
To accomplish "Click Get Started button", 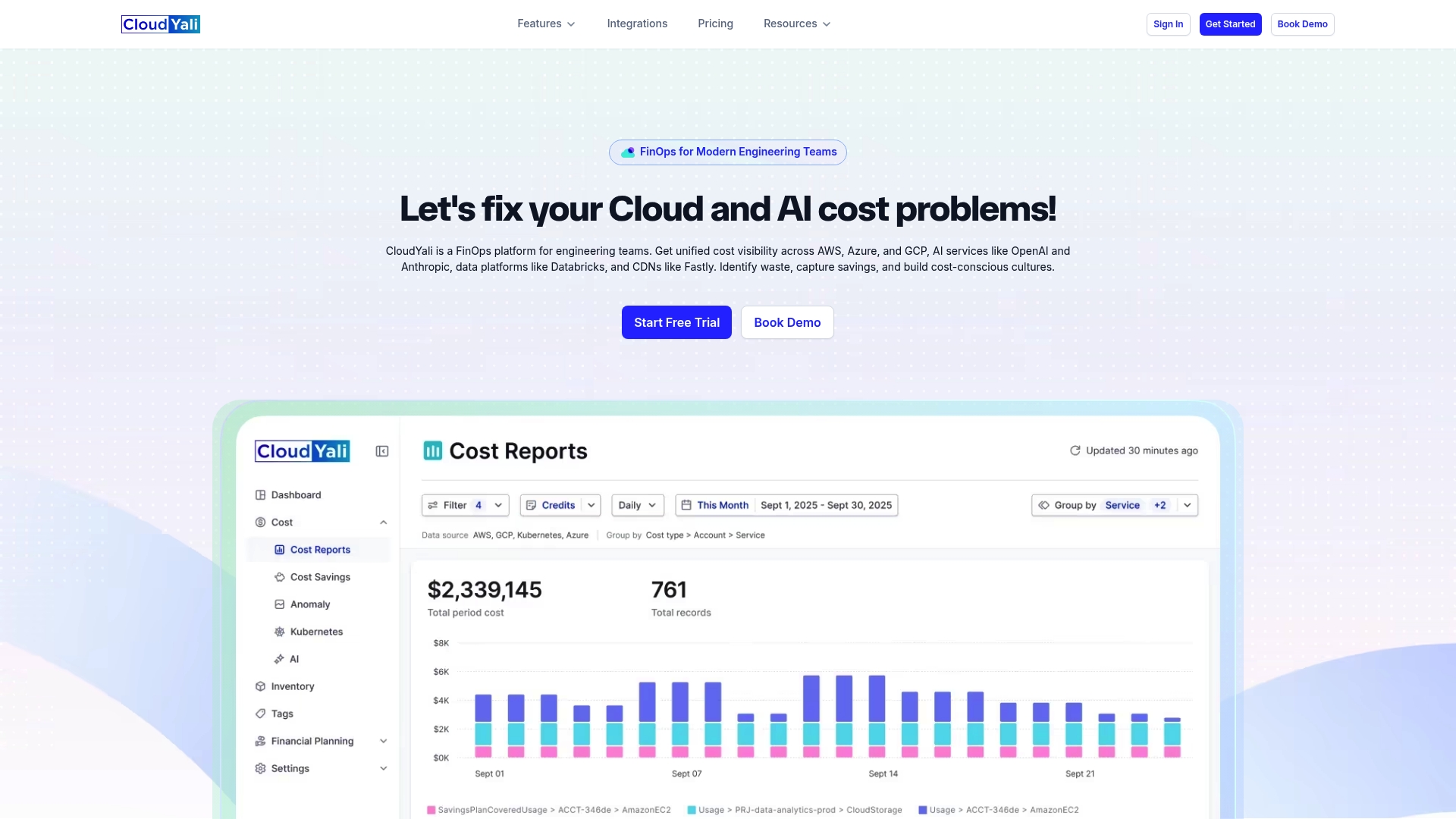I will [x=1230, y=24].
